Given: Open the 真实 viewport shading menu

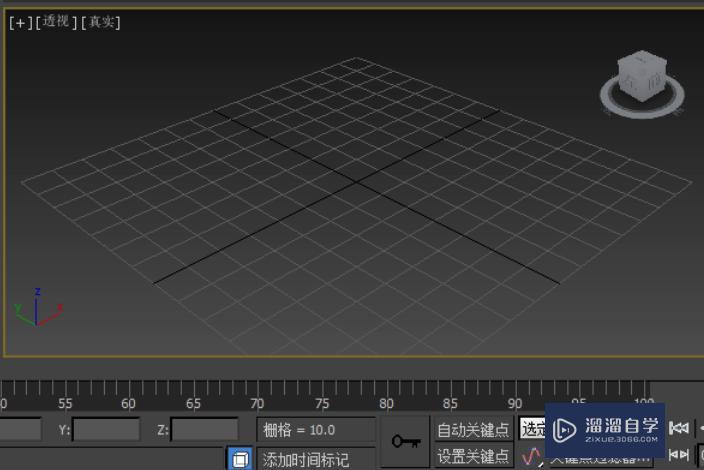Looking at the screenshot, I should pyautogui.click(x=101, y=22).
